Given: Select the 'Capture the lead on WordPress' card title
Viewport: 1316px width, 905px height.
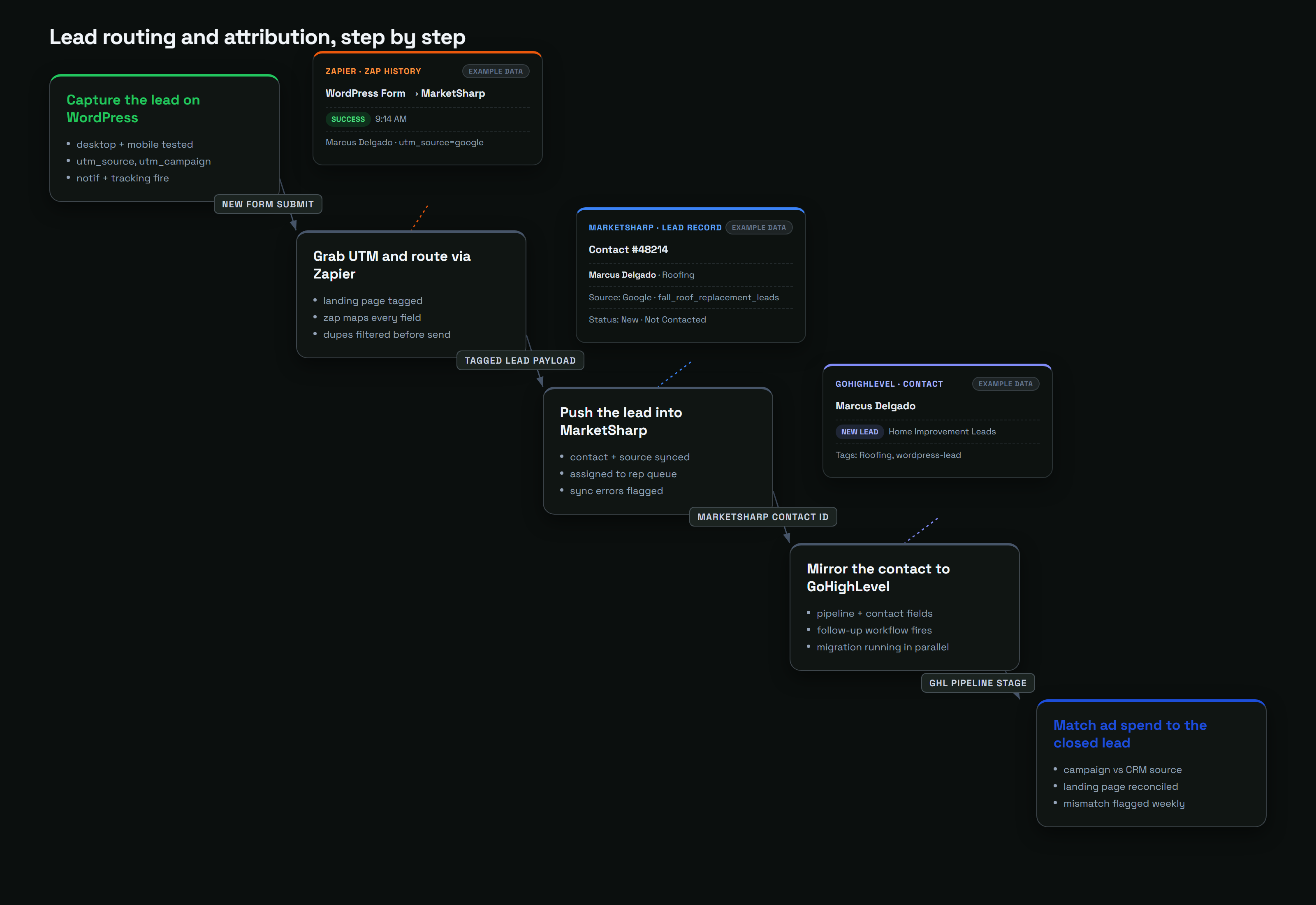Looking at the screenshot, I should (x=133, y=108).
